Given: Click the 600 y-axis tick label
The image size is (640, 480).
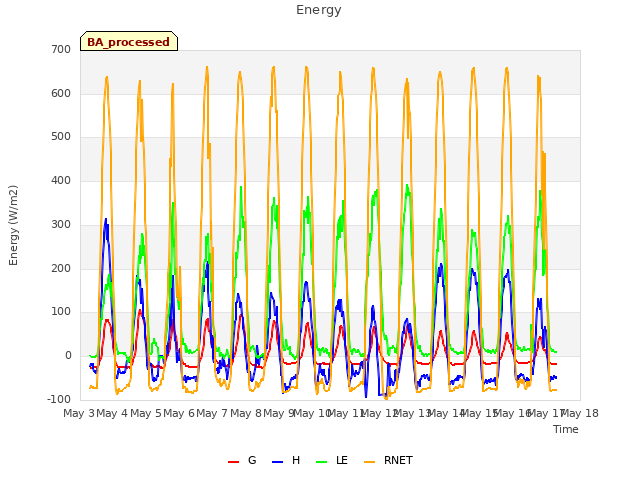Looking at the screenshot, I should (x=61, y=93).
